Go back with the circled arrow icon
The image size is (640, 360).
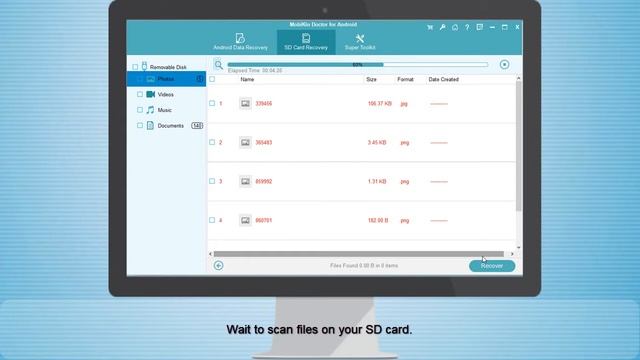pyautogui.click(x=218, y=266)
